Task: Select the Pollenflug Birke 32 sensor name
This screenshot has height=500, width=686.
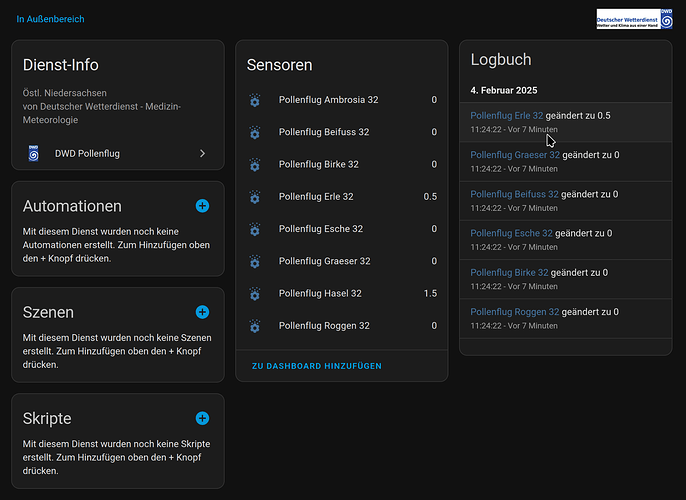Action: click(x=319, y=164)
